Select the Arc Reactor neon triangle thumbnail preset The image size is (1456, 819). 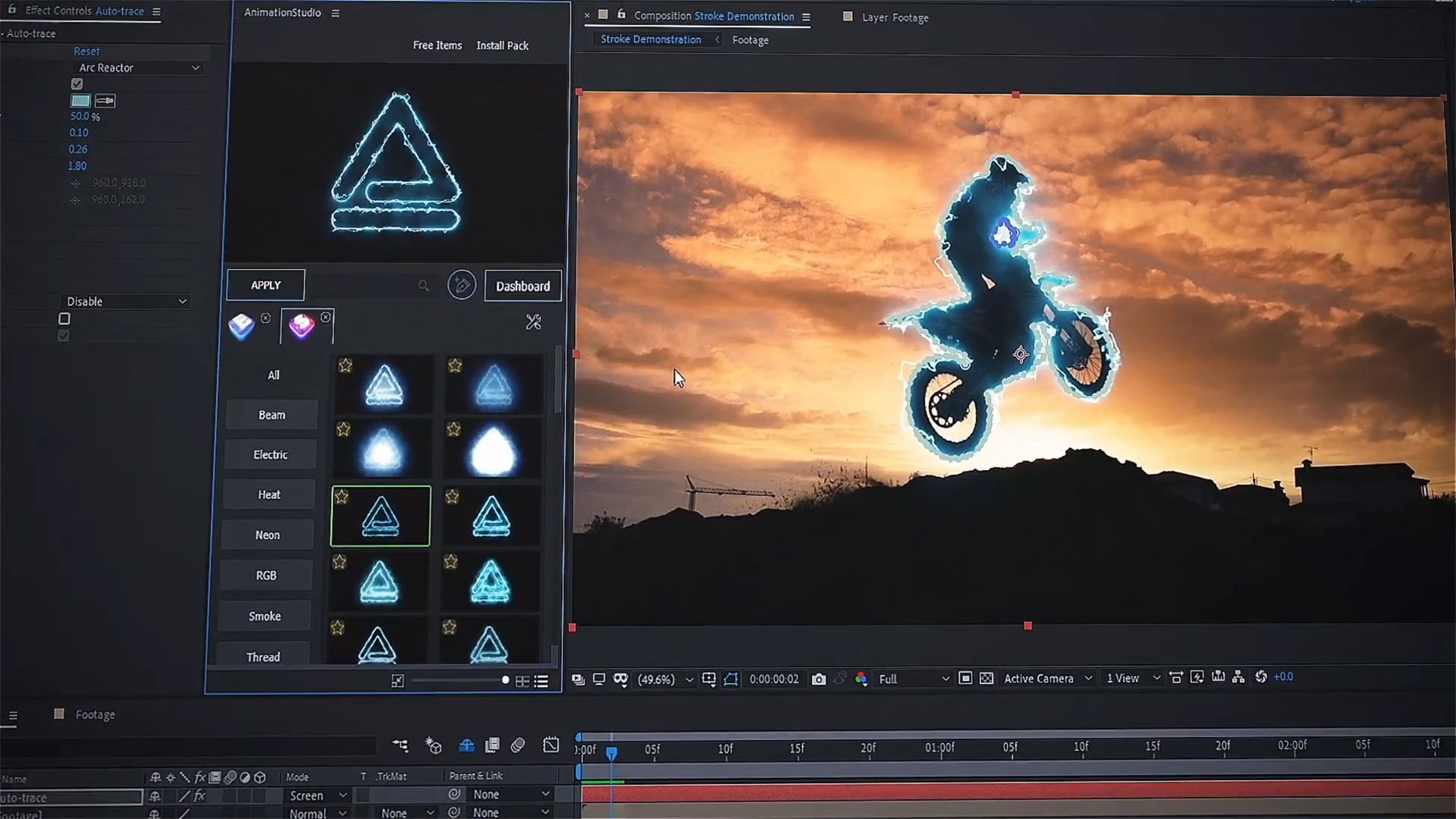380,516
